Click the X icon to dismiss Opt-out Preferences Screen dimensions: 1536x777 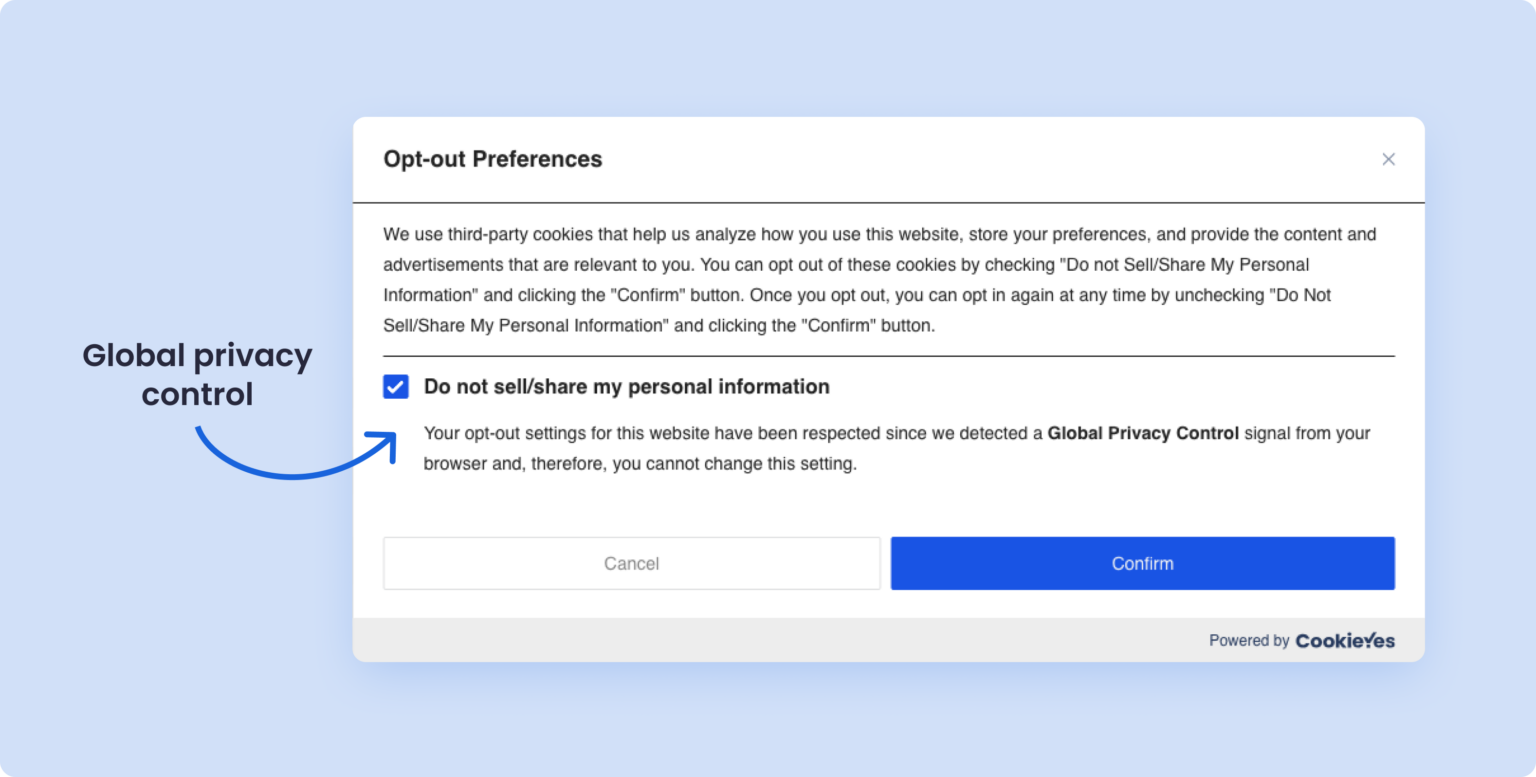(x=1389, y=159)
